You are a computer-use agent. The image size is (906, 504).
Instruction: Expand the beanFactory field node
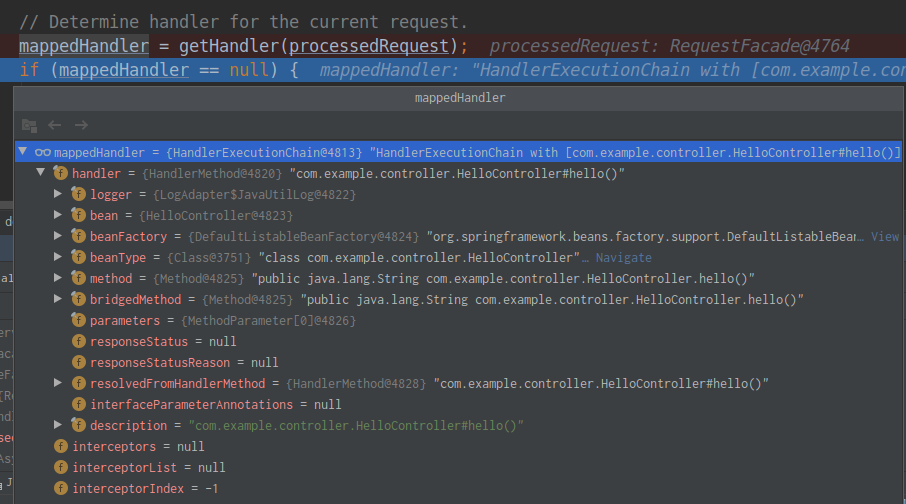click(x=59, y=236)
